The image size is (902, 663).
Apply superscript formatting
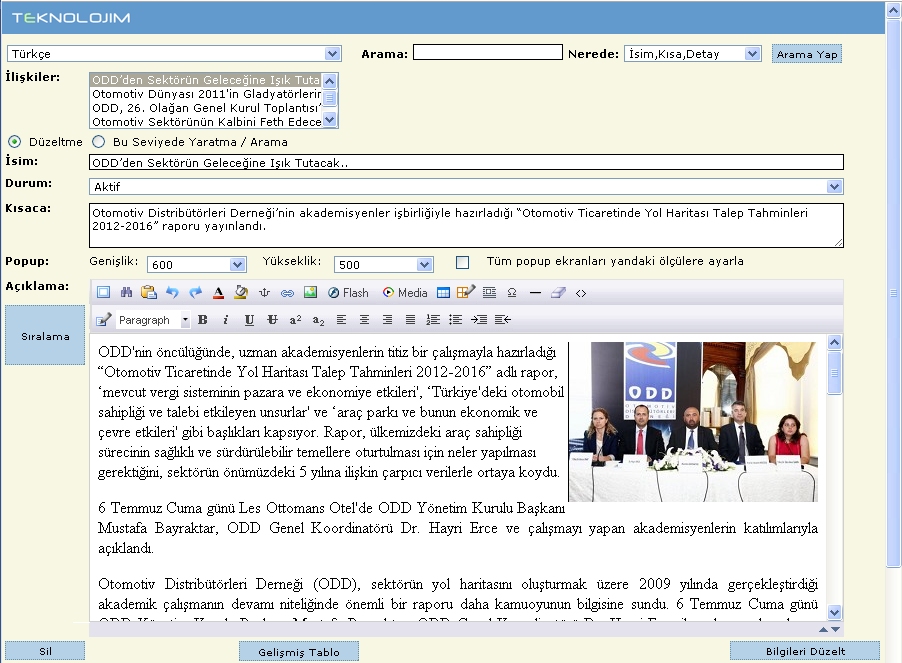pos(295,320)
